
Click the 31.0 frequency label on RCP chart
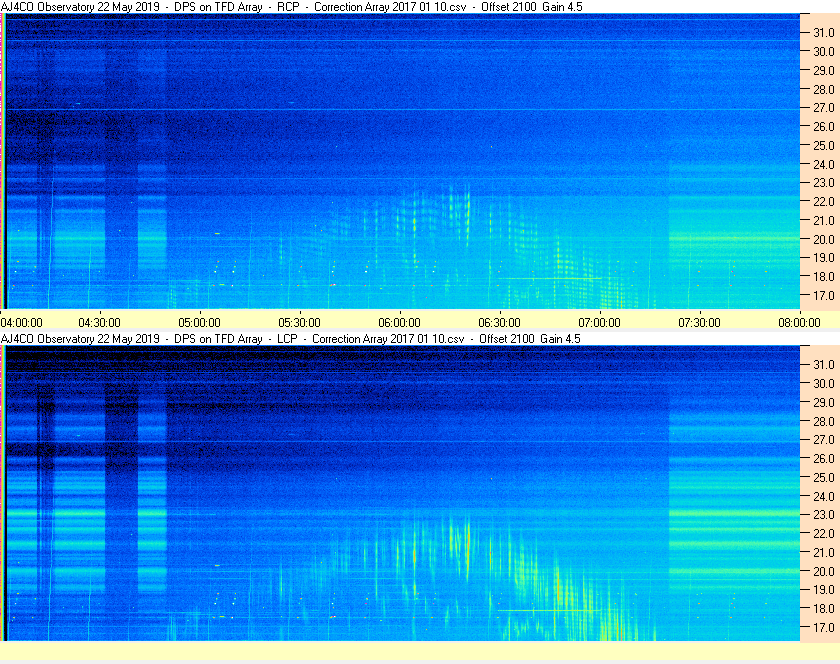824,33
